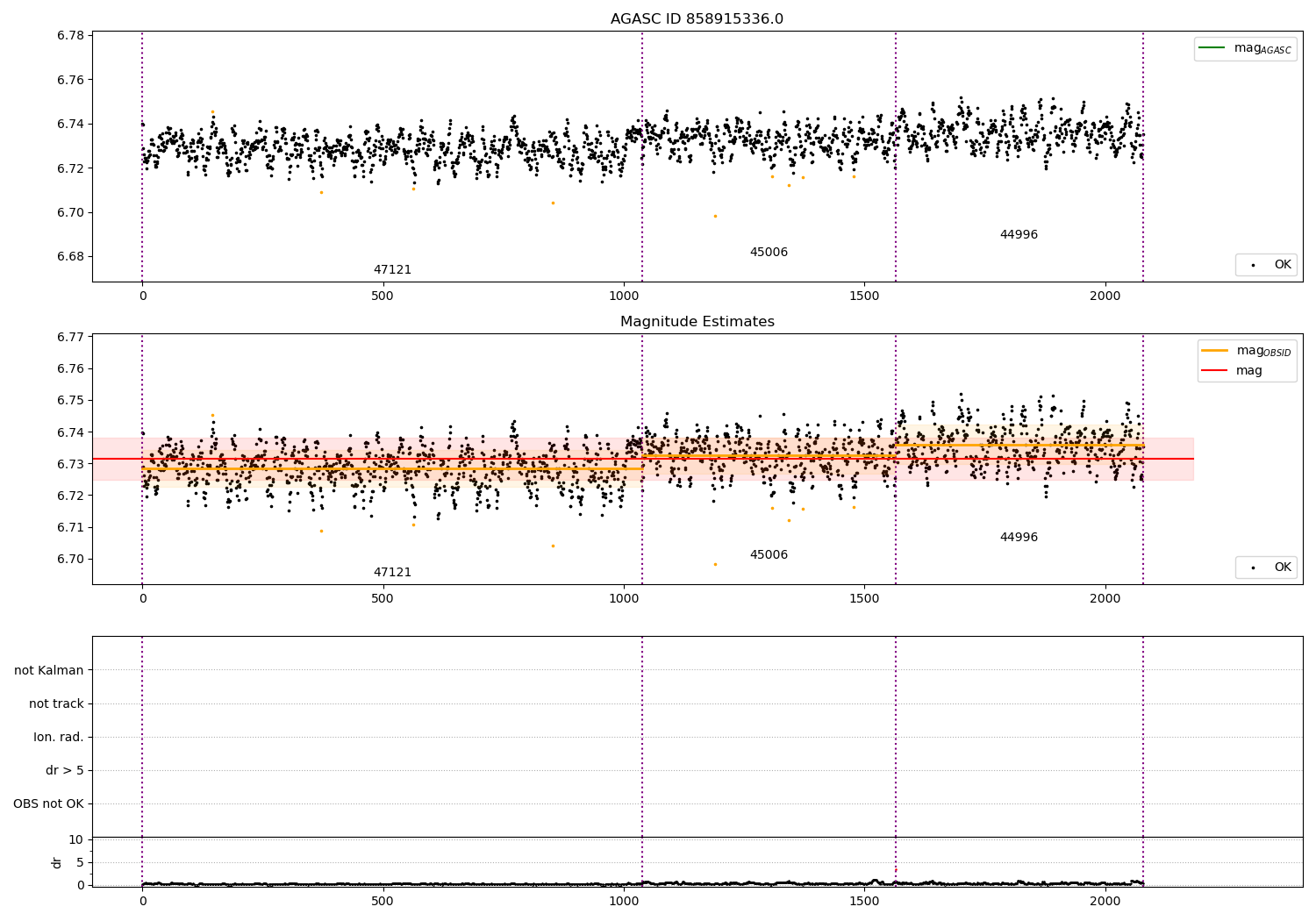Click the rotated 'dr' y-axis label
Image resolution: width=1316 pixels, height=921 pixels.
(x=57, y=862)
